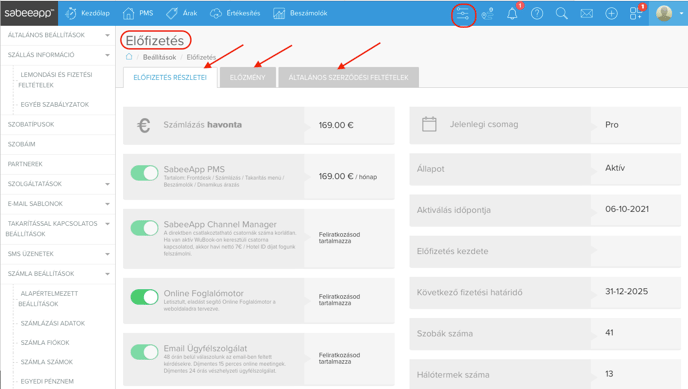This screenshot has width=688, height=389.
Task: Click the Beszámolók chart icon
Action: pyautogui.click(x=279, y=14)
